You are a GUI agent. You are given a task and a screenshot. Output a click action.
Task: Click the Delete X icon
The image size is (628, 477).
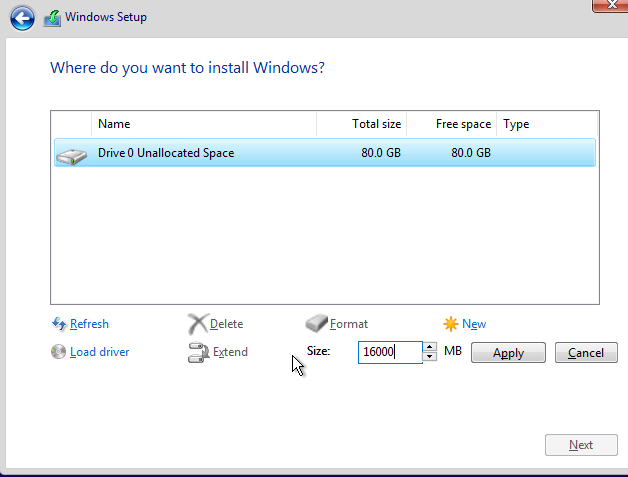coord(198,324)
